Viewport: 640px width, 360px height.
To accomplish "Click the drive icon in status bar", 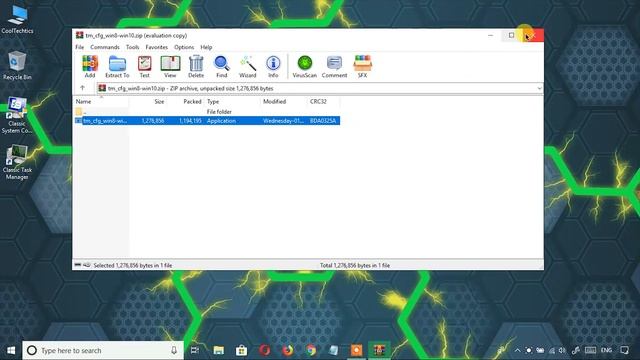I will coord(78,265).
